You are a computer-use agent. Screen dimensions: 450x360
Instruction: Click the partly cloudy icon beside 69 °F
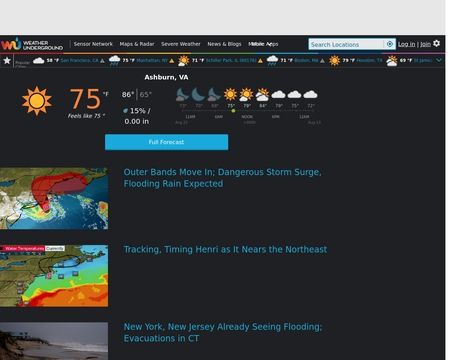point(392,61)
